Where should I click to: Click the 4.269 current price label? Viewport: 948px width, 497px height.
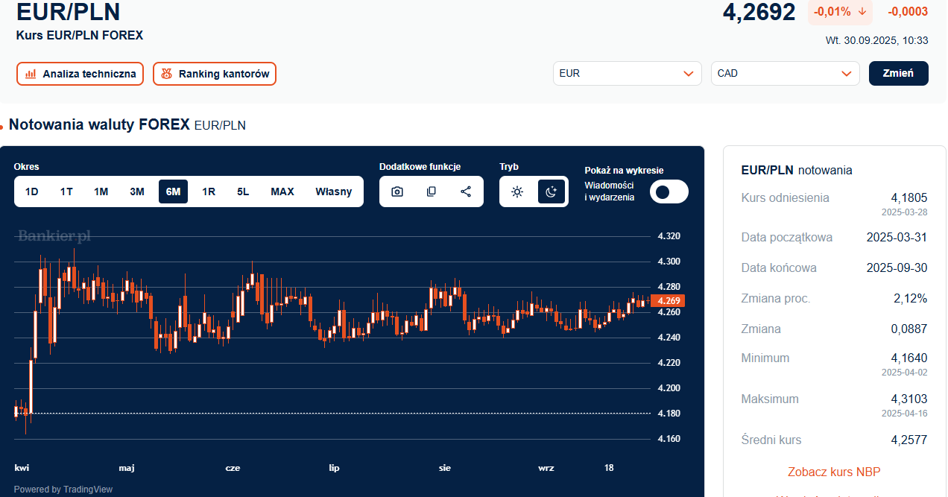[x=668, y=300]
